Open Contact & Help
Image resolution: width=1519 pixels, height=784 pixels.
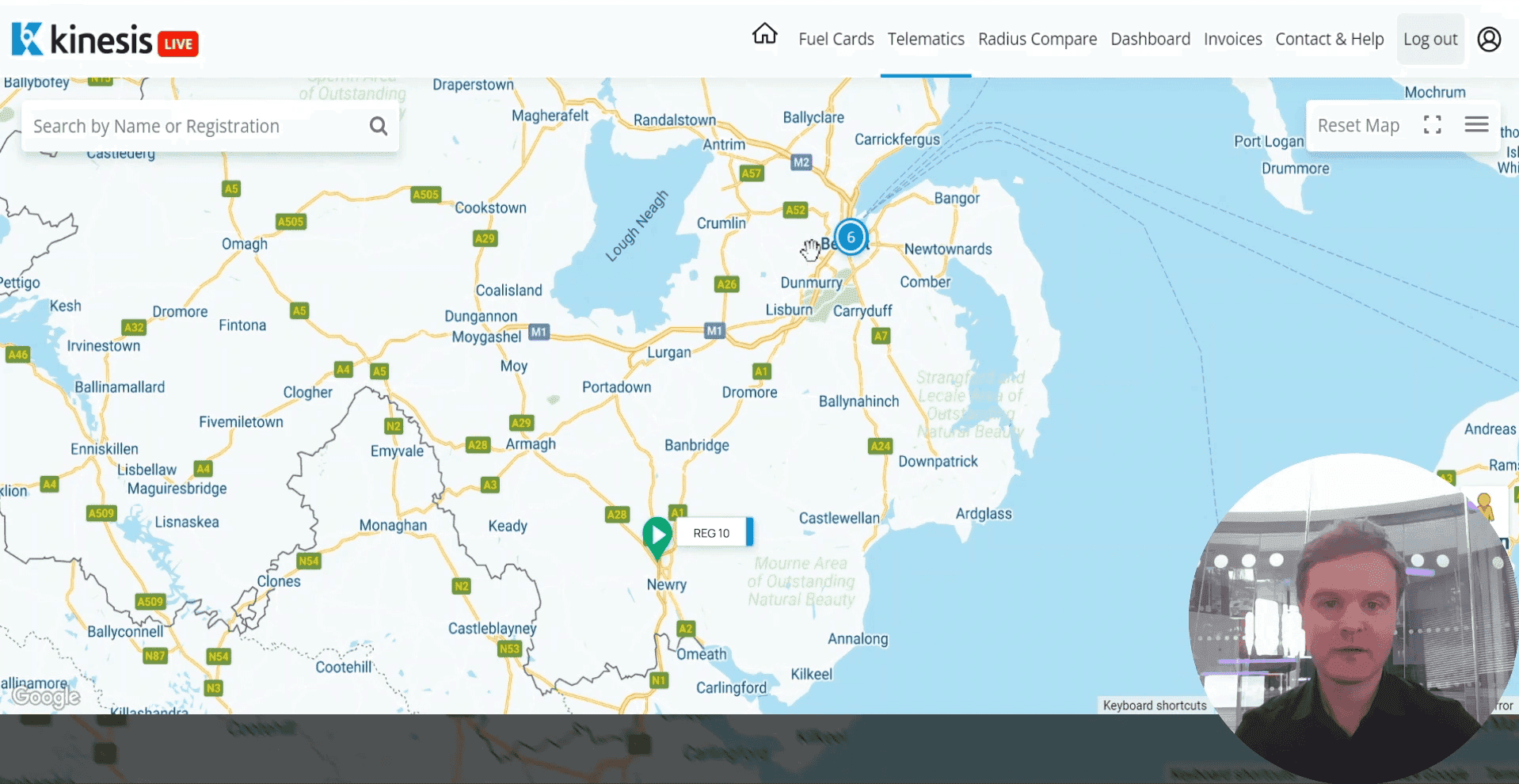click(1329, 39)
